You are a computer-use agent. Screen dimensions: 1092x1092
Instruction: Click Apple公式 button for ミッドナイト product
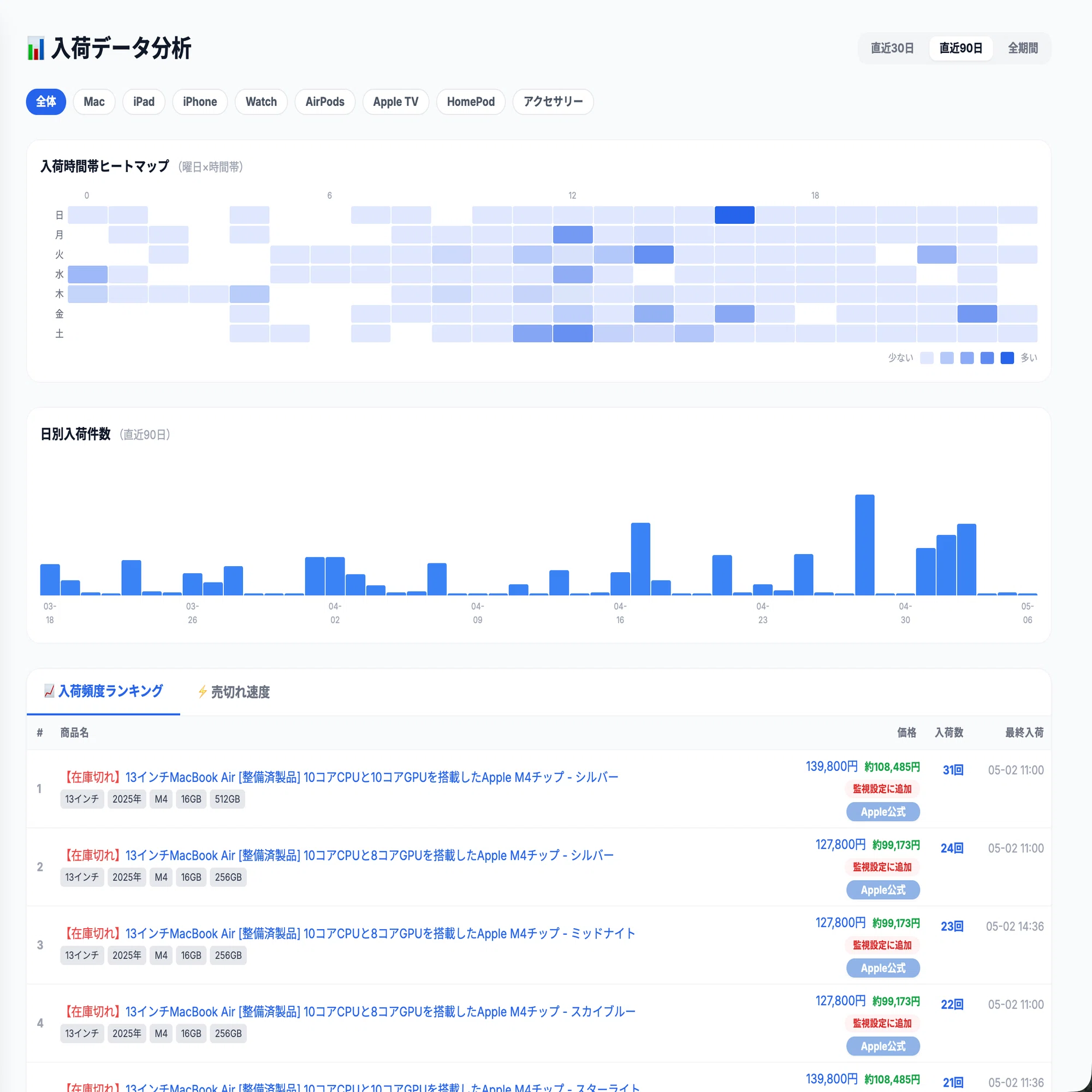(x=883, y=968)
